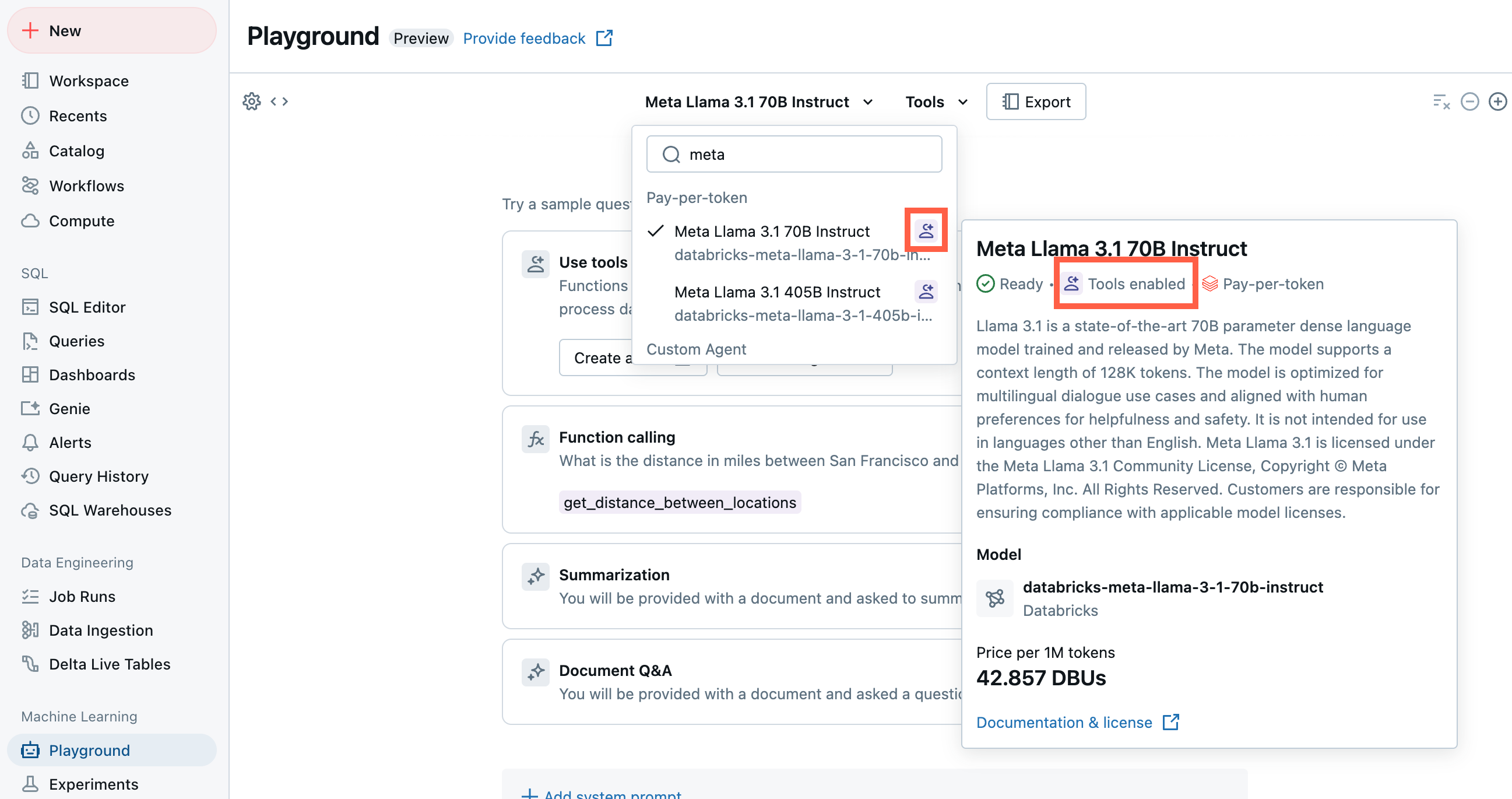Click the agent/persona icon next to Meta Llama 70B
Viewport: 1512px width, 799px height.
coord(928,231)
